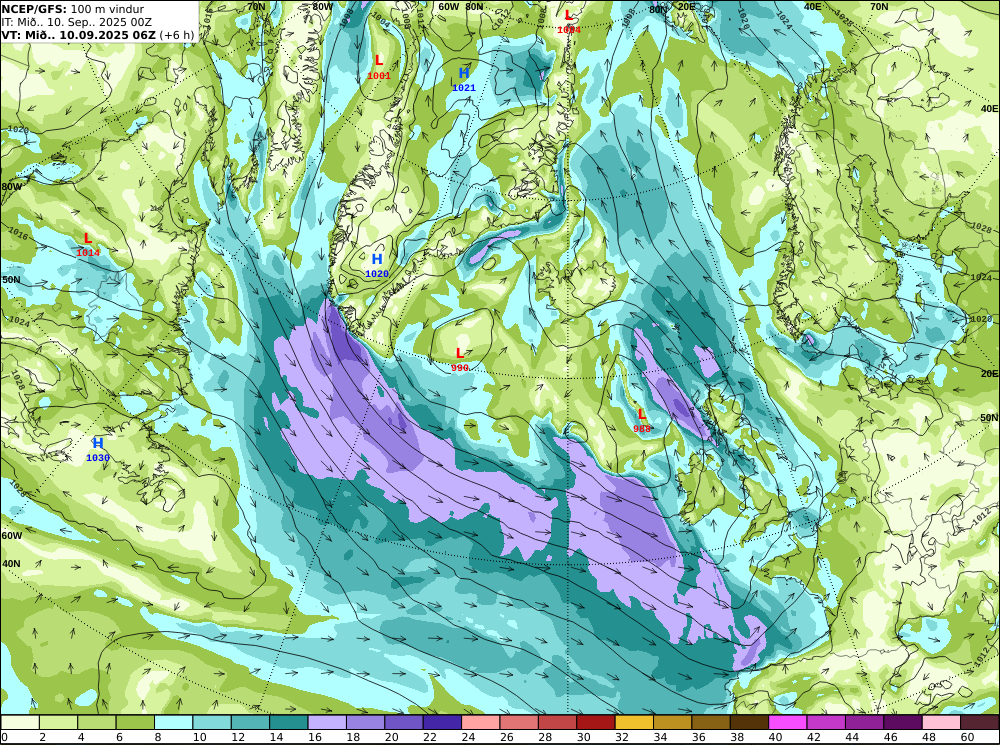Click the 42-44 orchid purple legend swatch

(827, 722)
